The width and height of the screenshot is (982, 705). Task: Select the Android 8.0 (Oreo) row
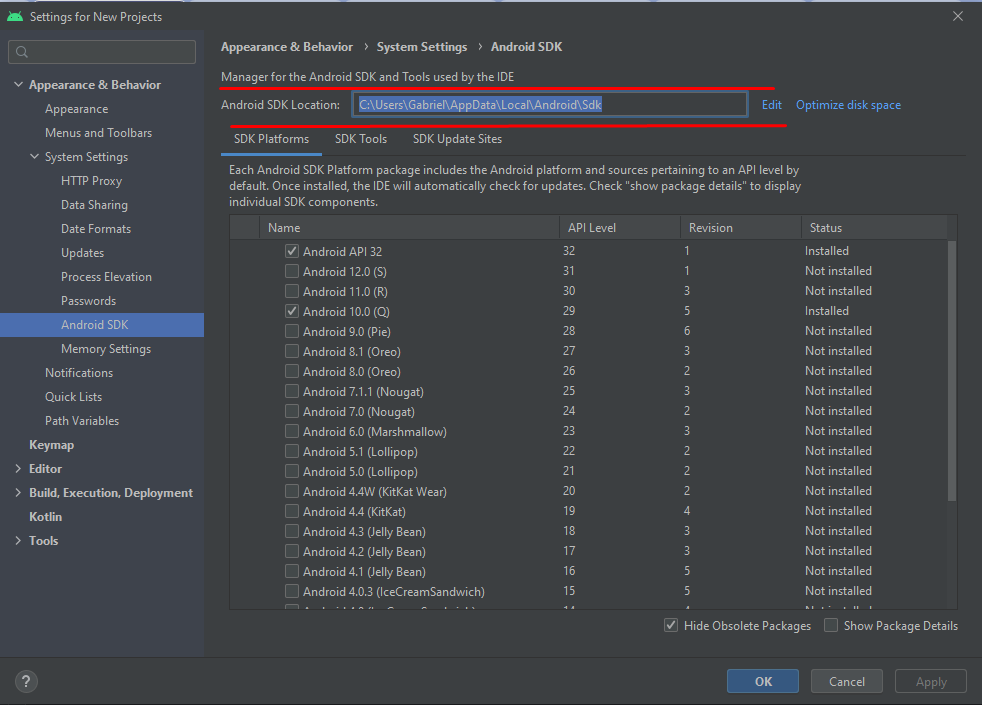pyautogui.click(x=589, y=371)
